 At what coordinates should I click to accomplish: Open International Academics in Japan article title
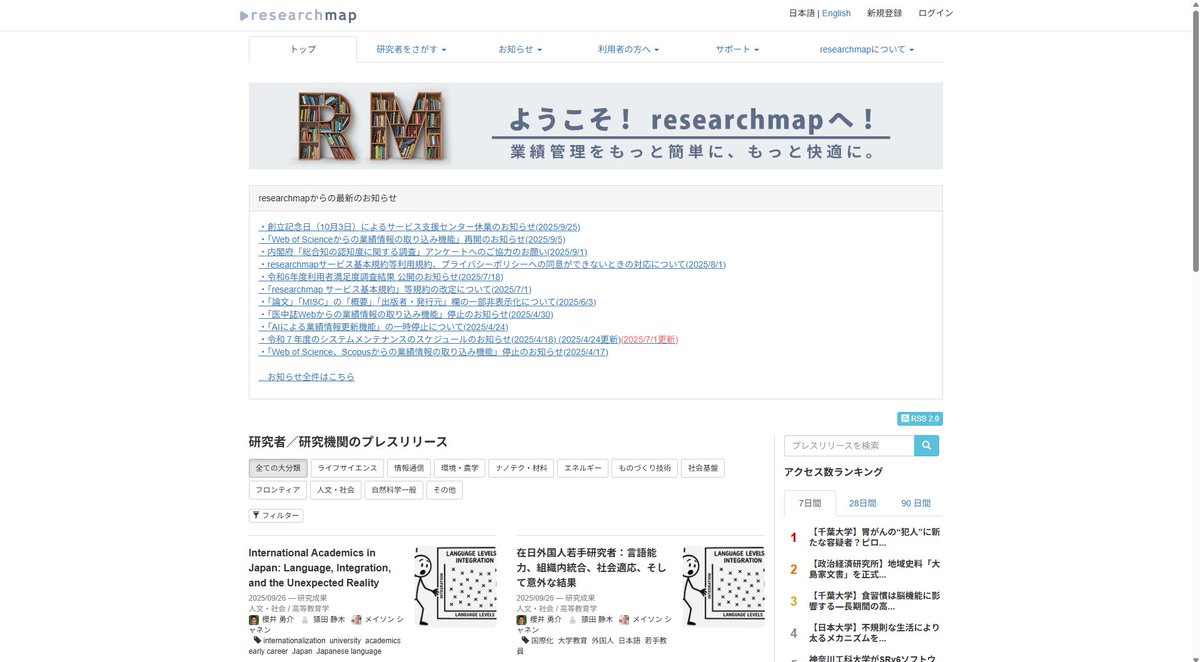pos(321,567)
